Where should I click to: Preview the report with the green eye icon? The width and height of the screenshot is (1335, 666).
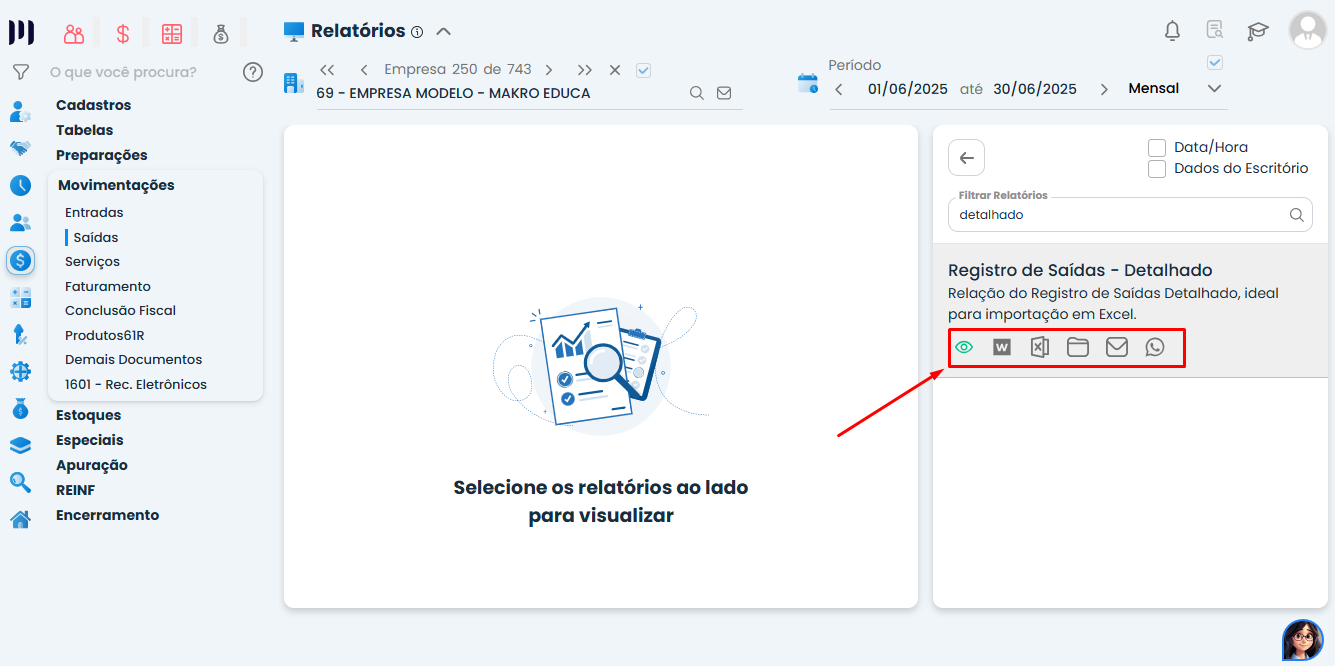click(x=963, y=347)
